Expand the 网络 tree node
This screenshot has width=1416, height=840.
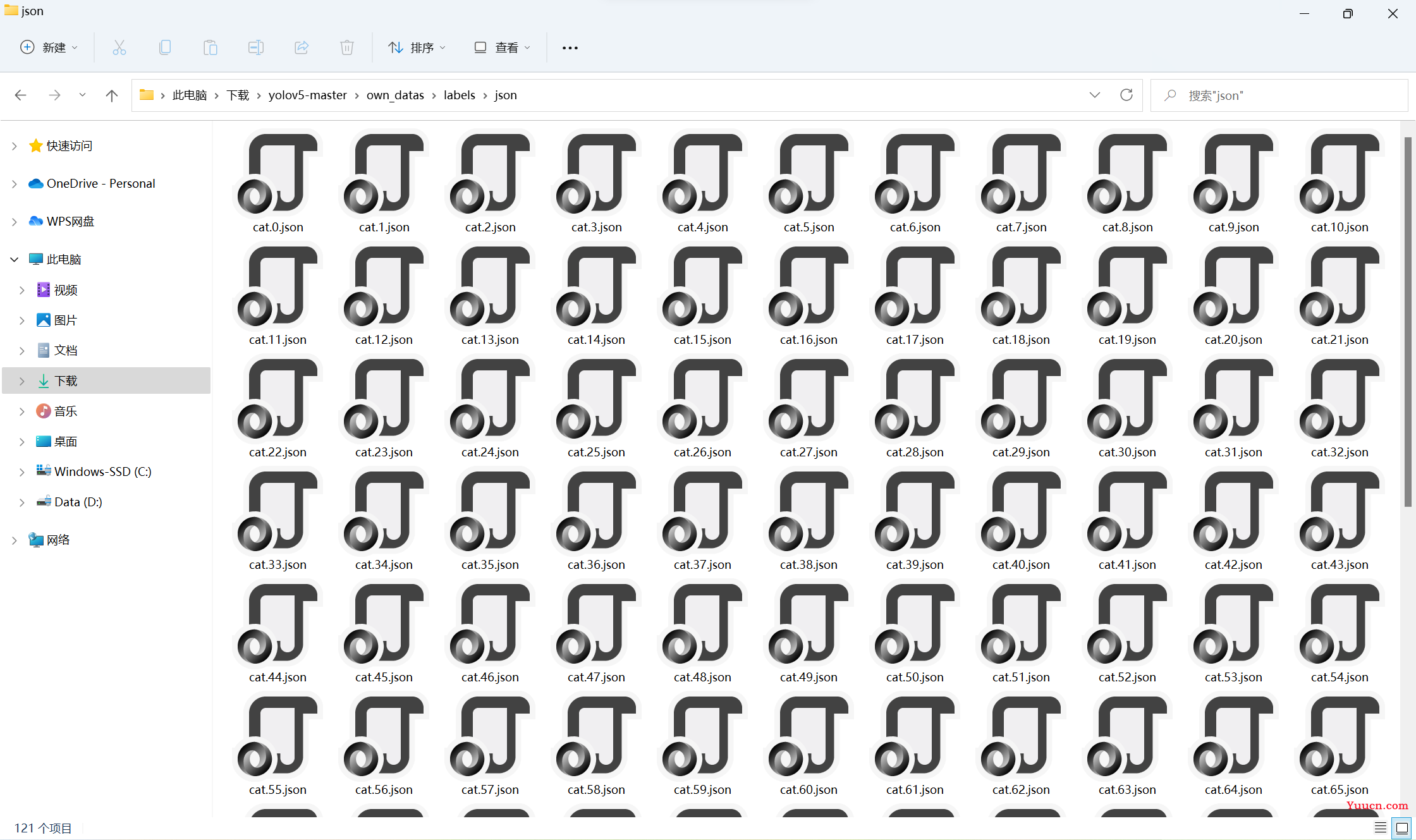[14, 540]
